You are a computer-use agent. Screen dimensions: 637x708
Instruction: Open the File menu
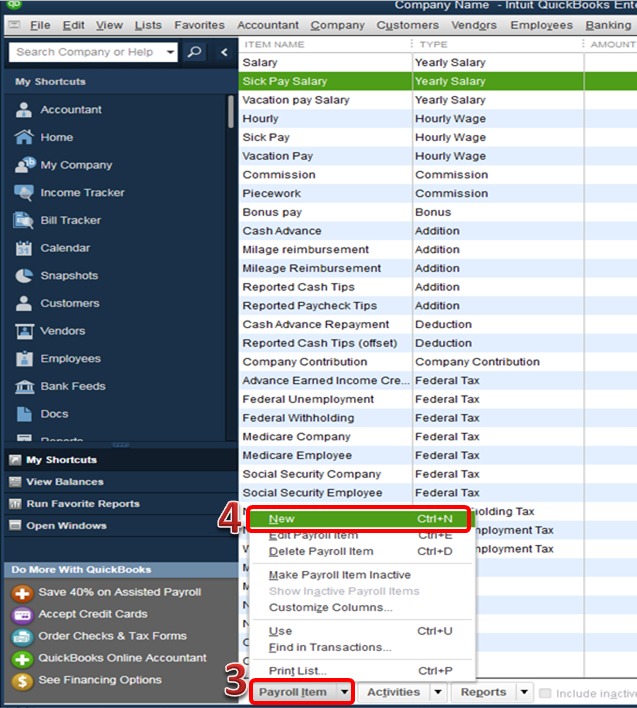tap(40, 25)
